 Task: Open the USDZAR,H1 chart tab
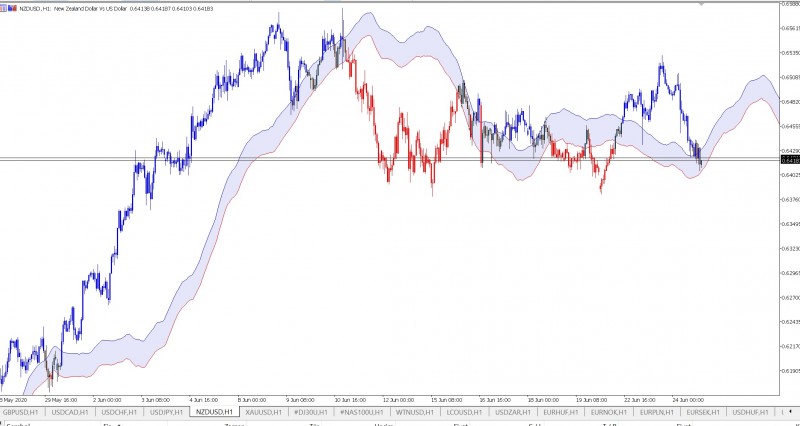[513, 412]
